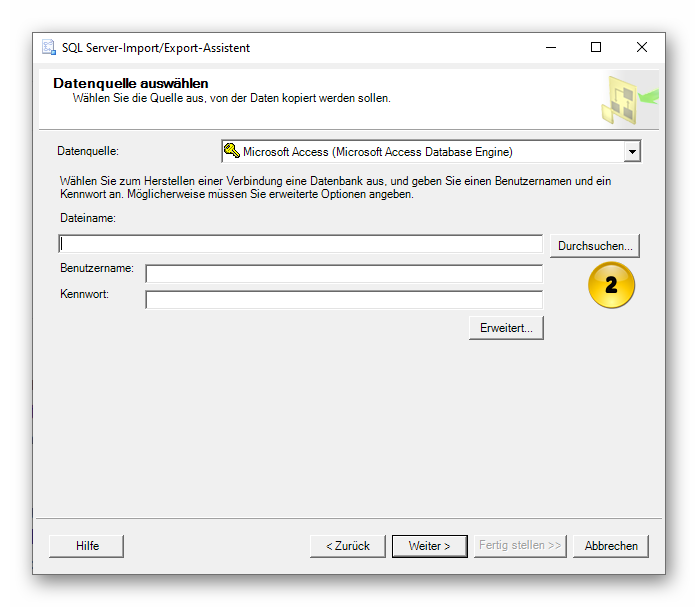Select the Microsoft Access data source text

point(377,152)
